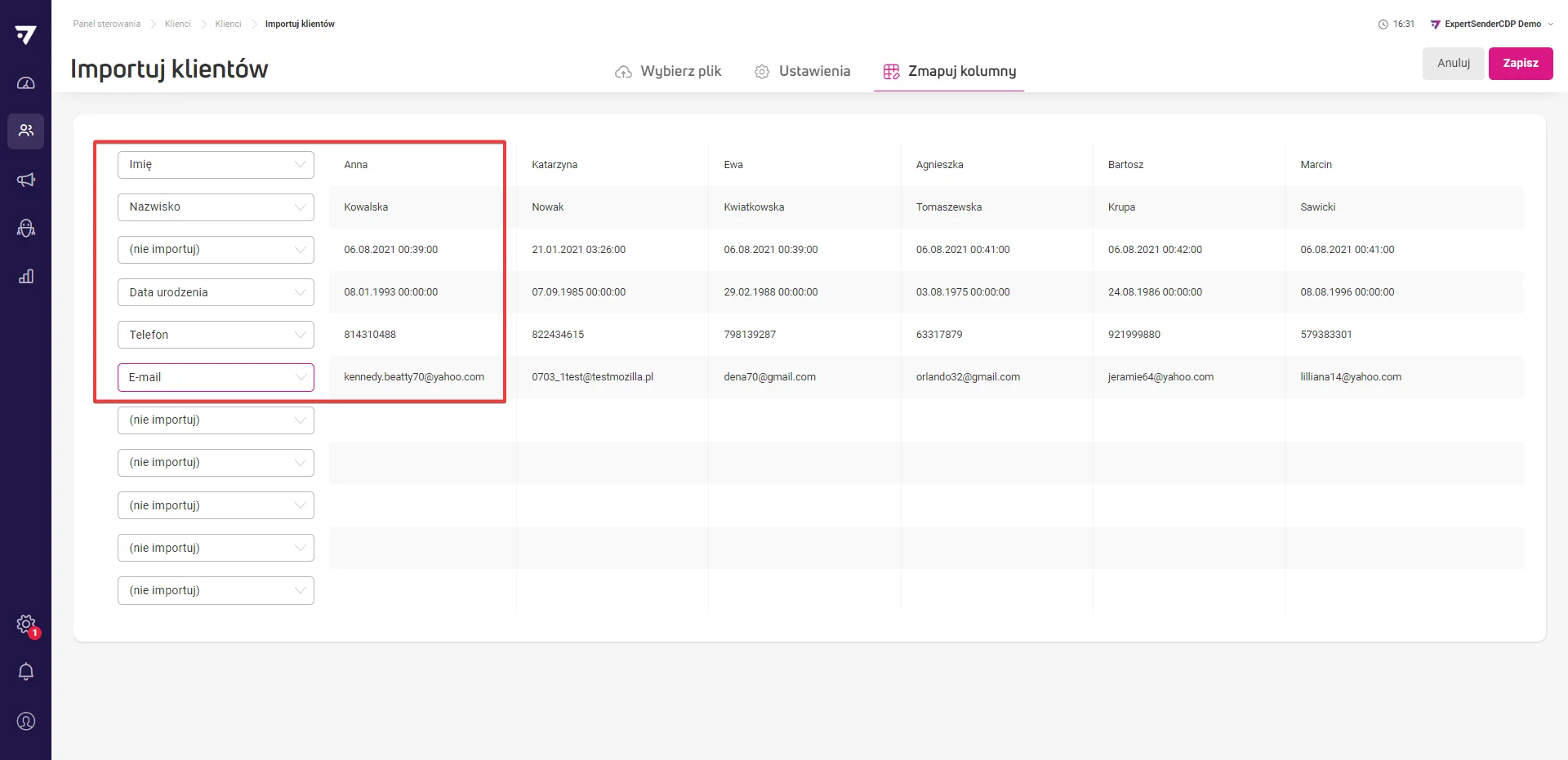1568x760 pixels.
Task: Expand the Nazwisko column mapping dropdown
Action: click(x=216, y=207)
